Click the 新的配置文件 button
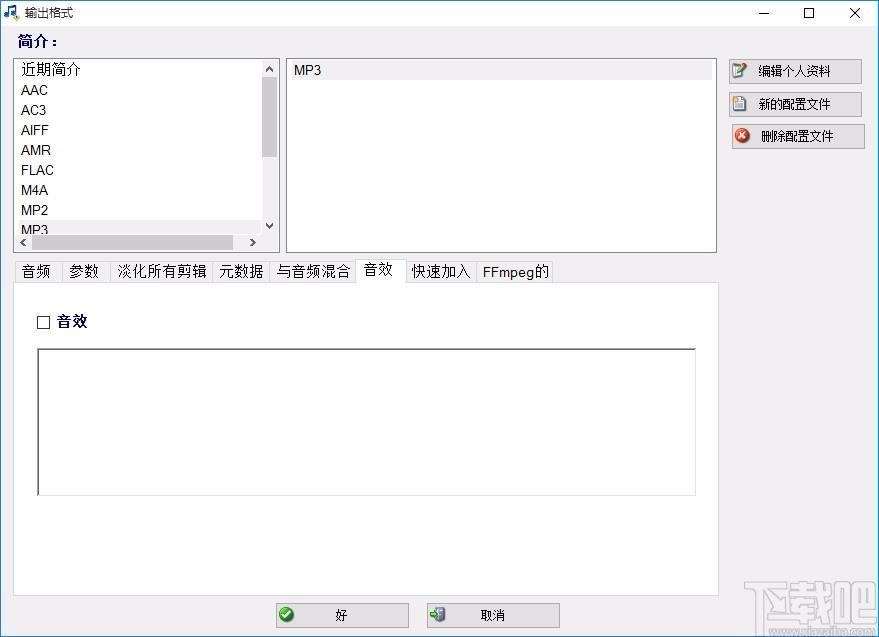 pyautogui.click(x=795, y=104)
